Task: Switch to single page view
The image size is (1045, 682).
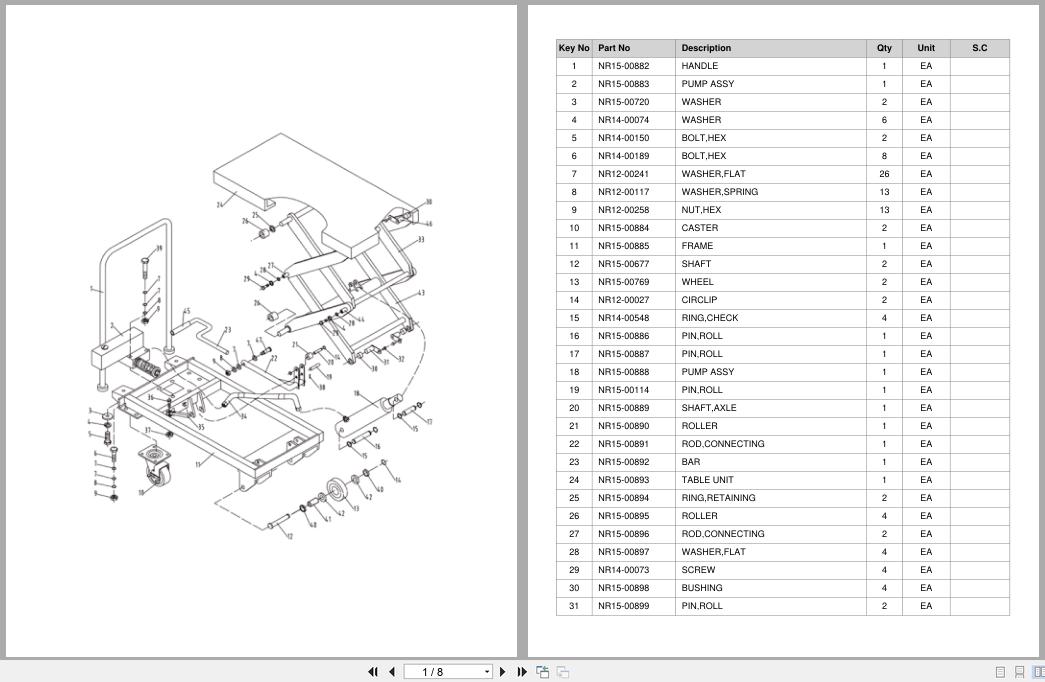Action: (1000, 672)
